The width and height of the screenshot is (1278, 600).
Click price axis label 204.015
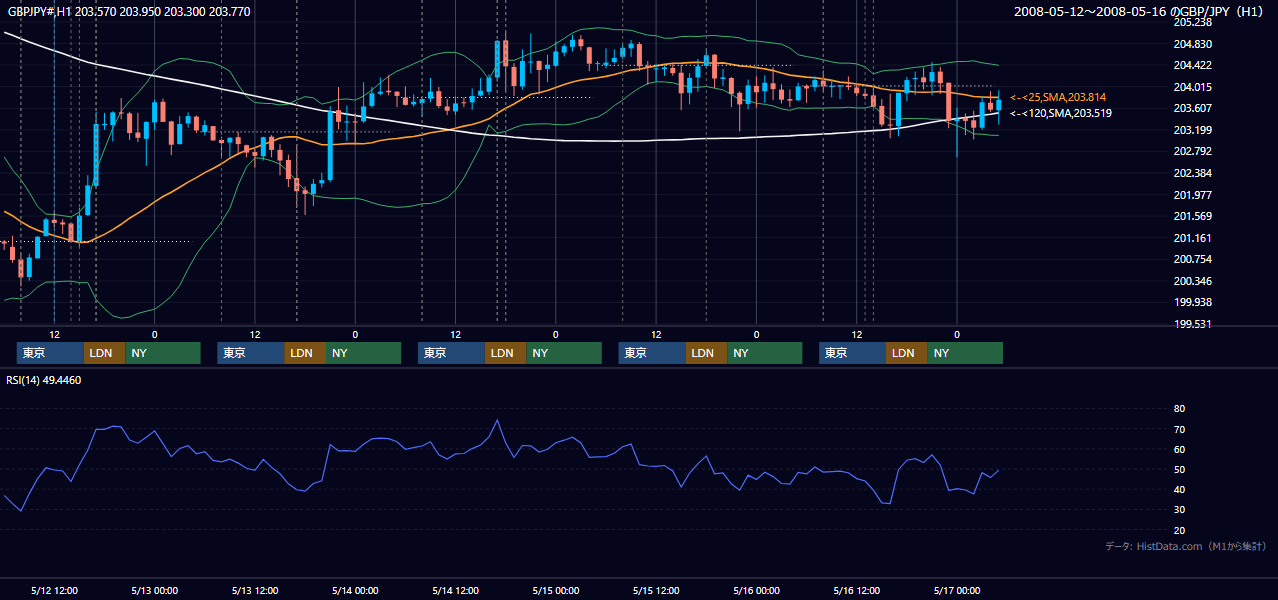(x=1193, y=87)
